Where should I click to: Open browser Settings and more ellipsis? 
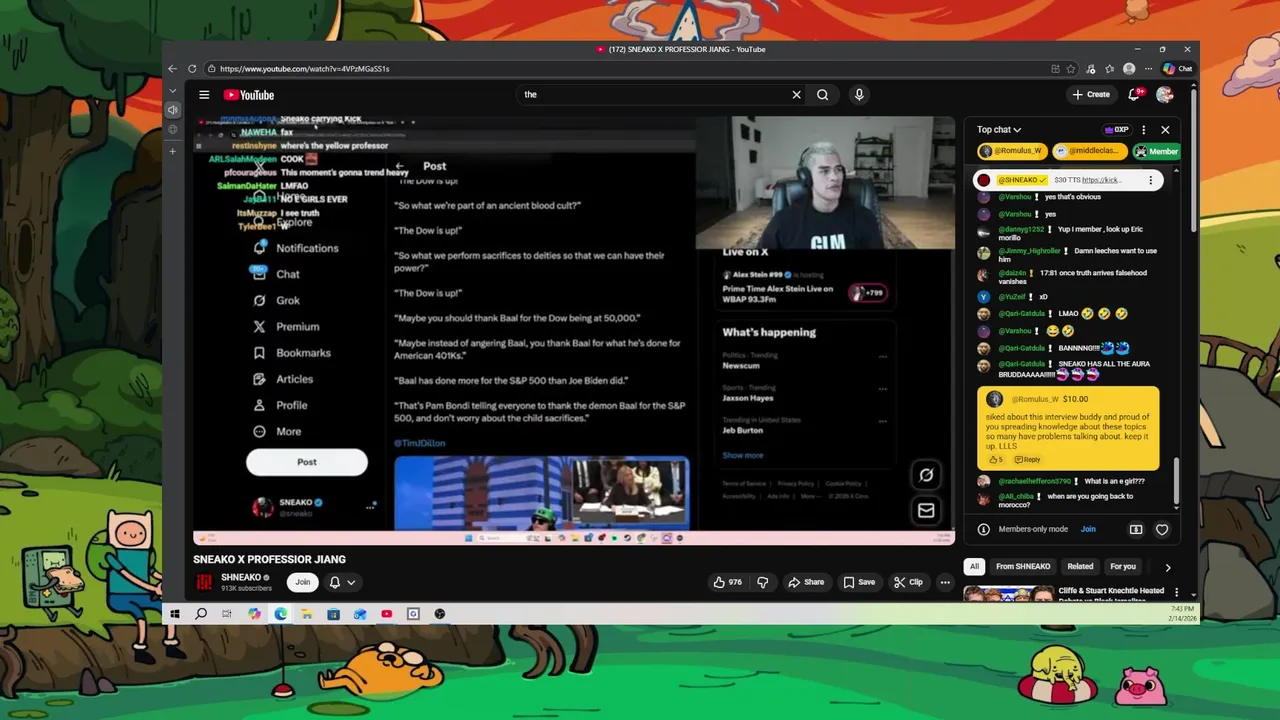click(1148, 69)
